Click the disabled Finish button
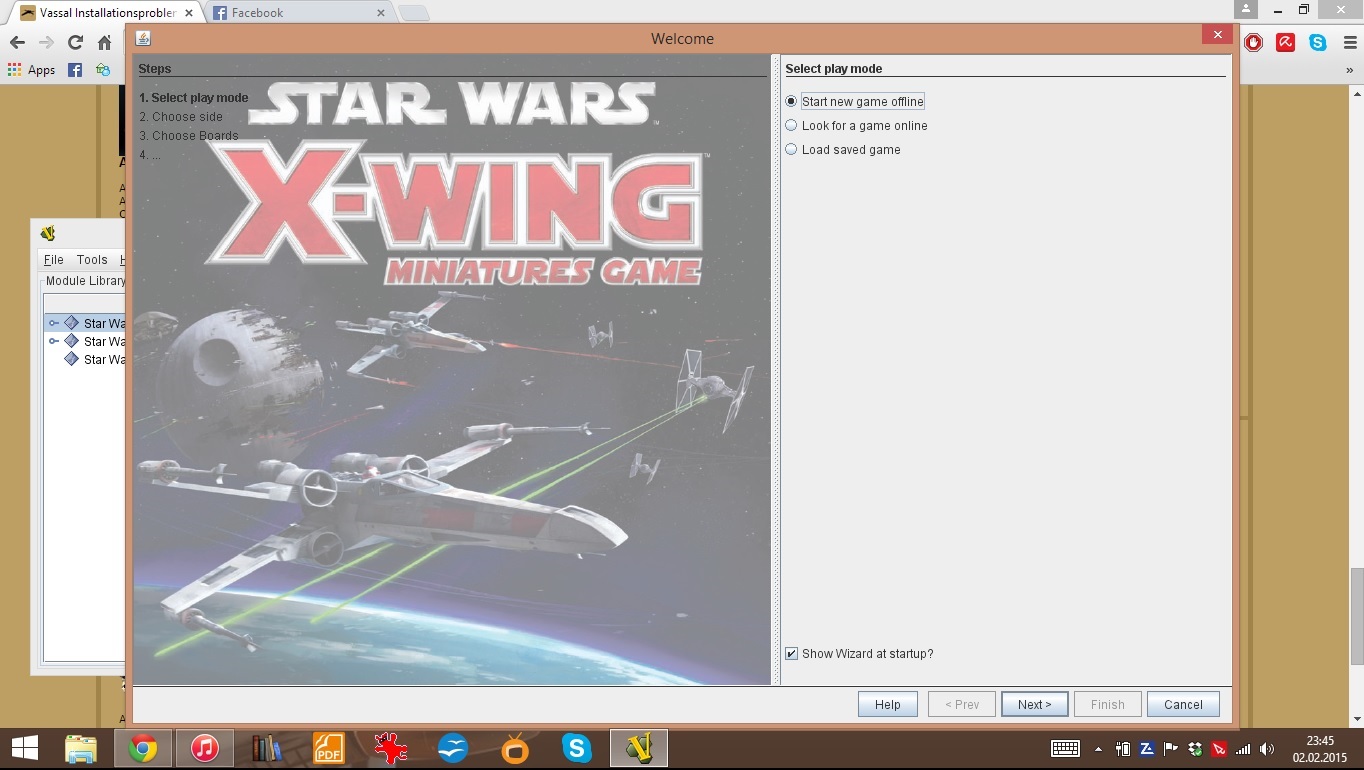 1107,704
